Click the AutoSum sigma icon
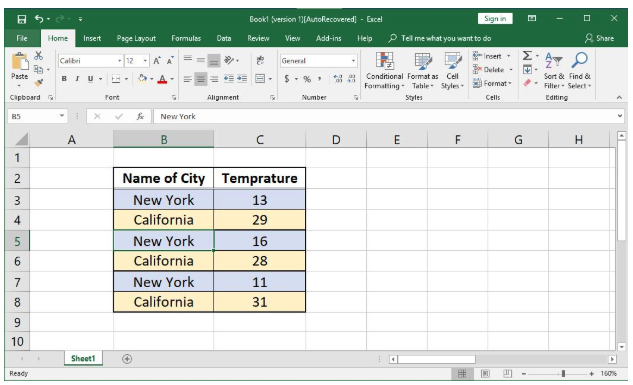 tap(527, 56)
